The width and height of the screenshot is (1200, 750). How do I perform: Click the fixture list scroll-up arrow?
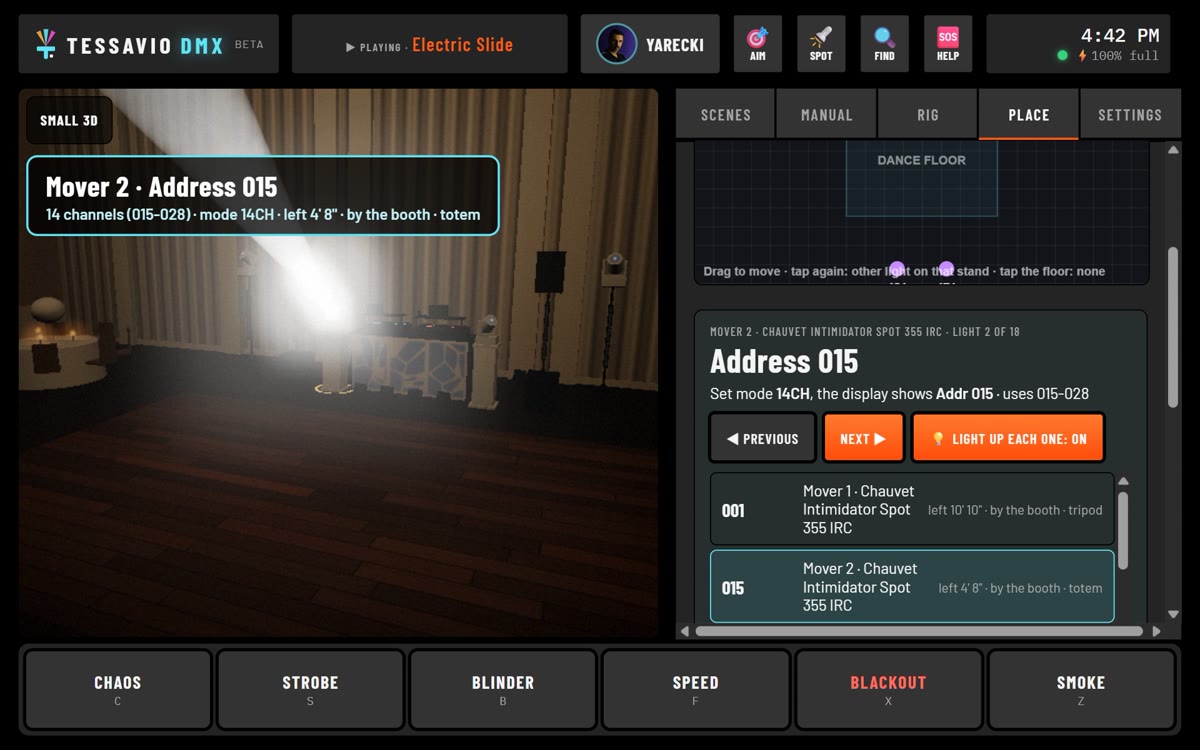(x=1123, y=481)
